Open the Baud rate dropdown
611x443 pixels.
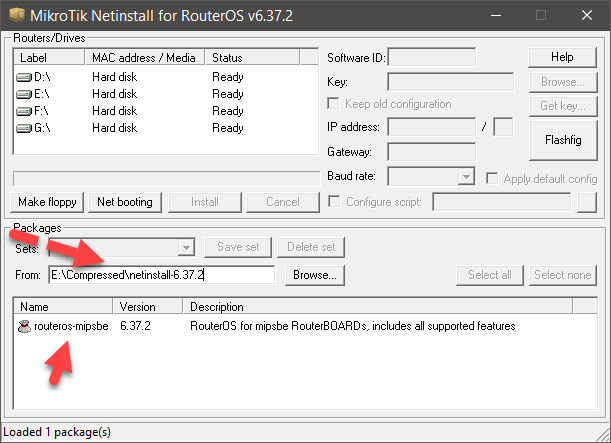pos(466,177)
